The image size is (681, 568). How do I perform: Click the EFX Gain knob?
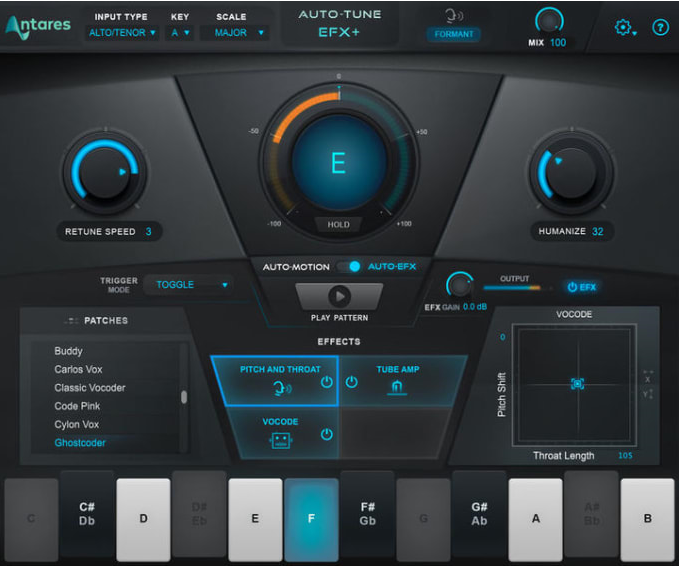459,285
